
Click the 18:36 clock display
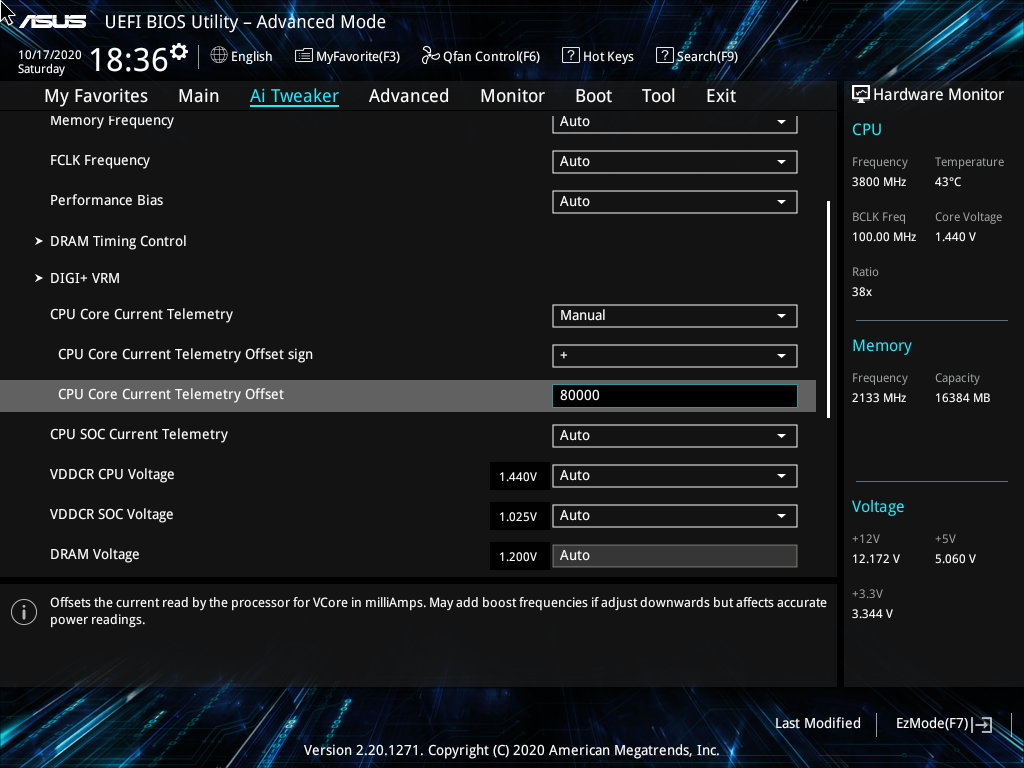pos(129,59)
